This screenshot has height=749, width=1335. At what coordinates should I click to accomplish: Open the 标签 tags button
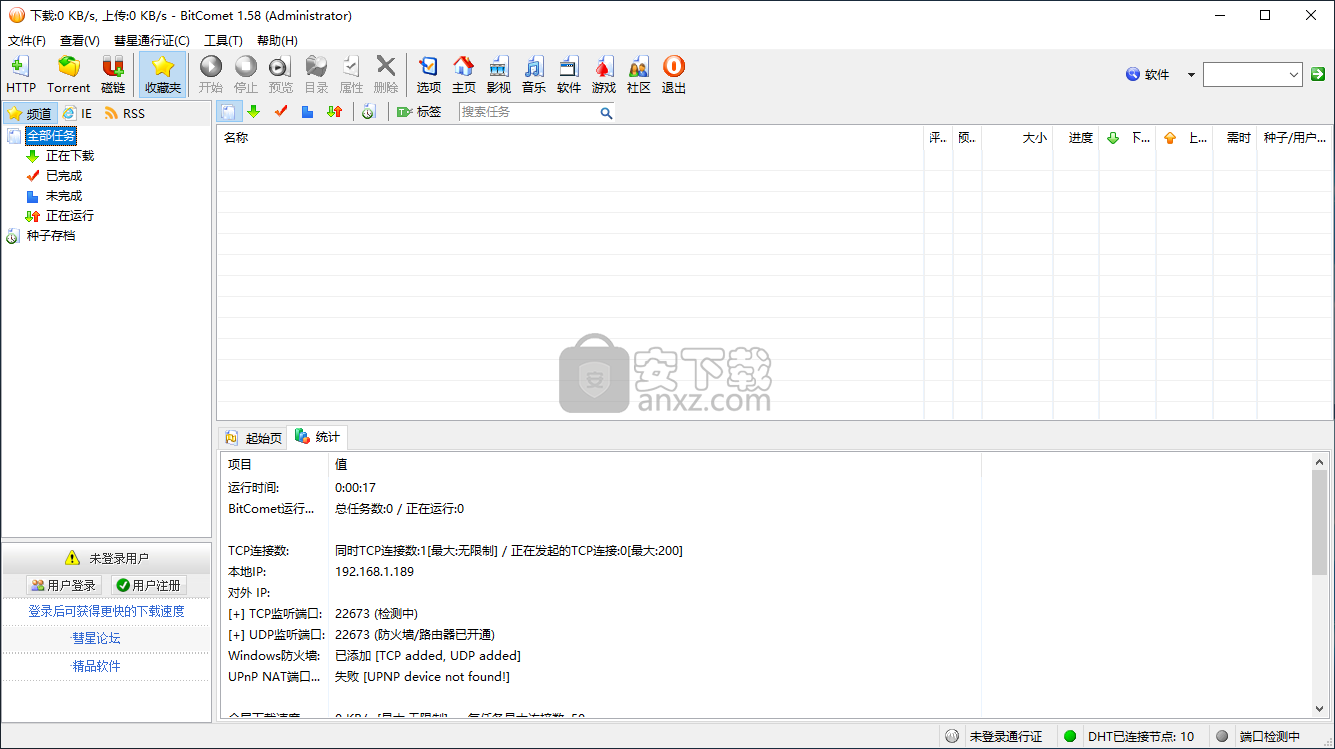tap(419, 112)
